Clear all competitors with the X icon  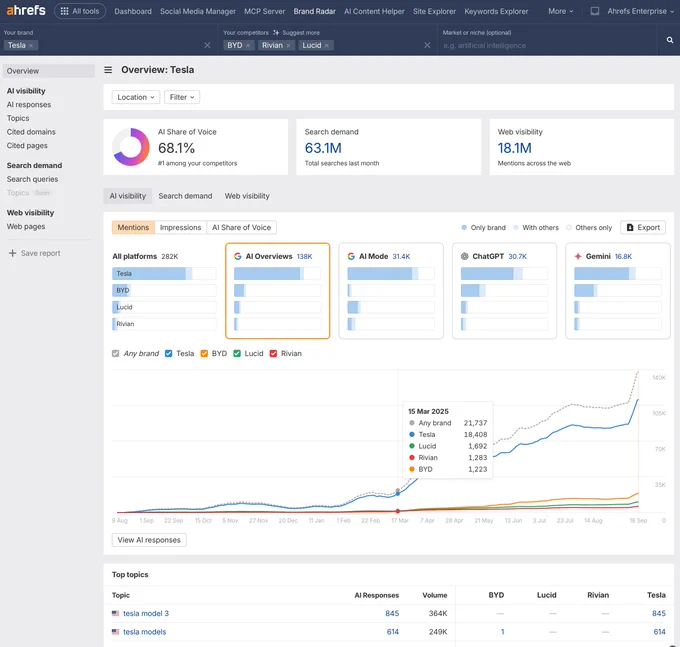click(x=427, y=45)
